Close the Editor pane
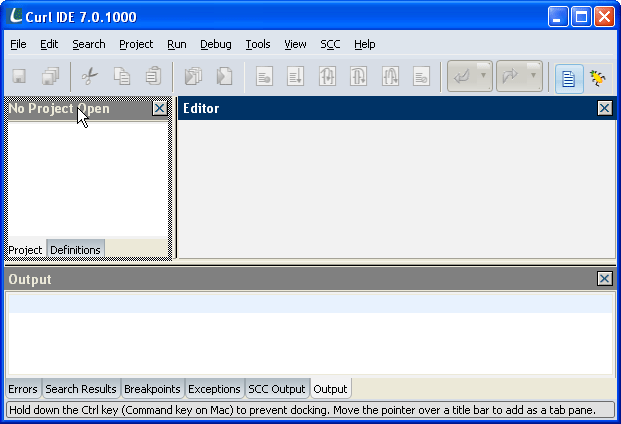This screenshot has width=621, height=424. pos(604,108)
